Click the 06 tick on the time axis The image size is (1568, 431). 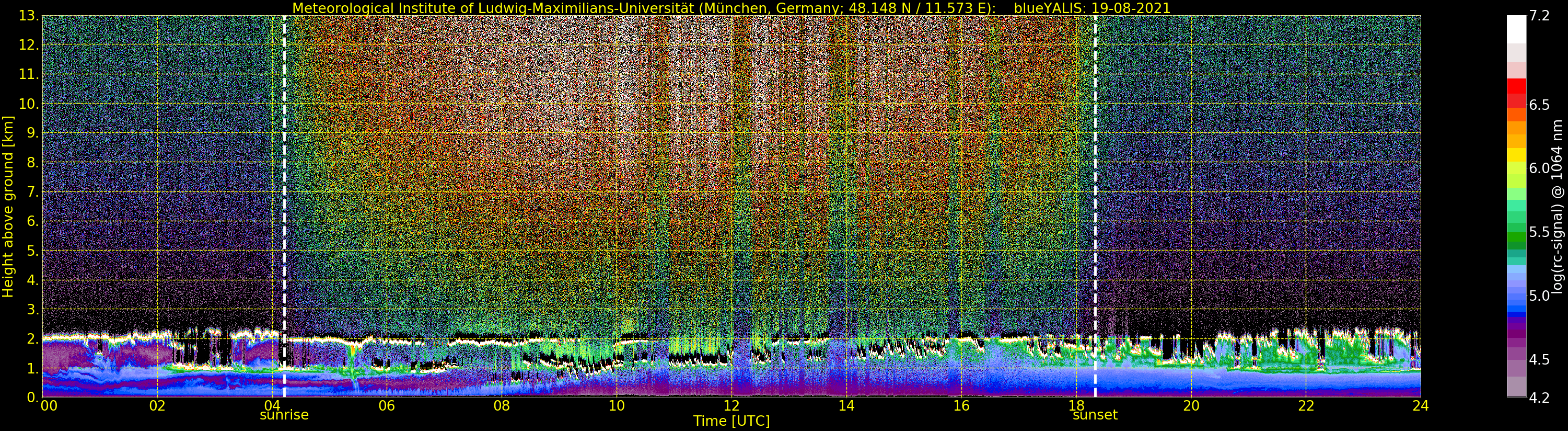(387, 406)
